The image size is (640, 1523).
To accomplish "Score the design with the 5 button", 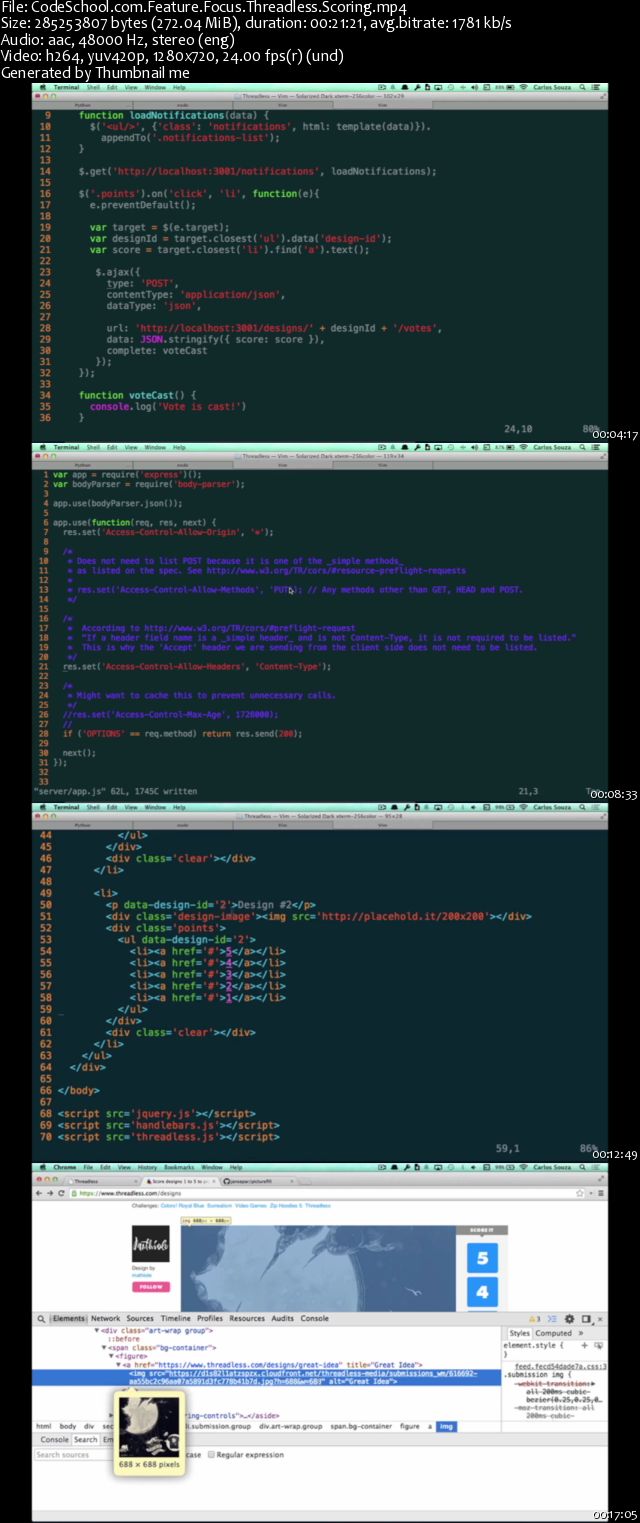I will [x=482, y=1257].
